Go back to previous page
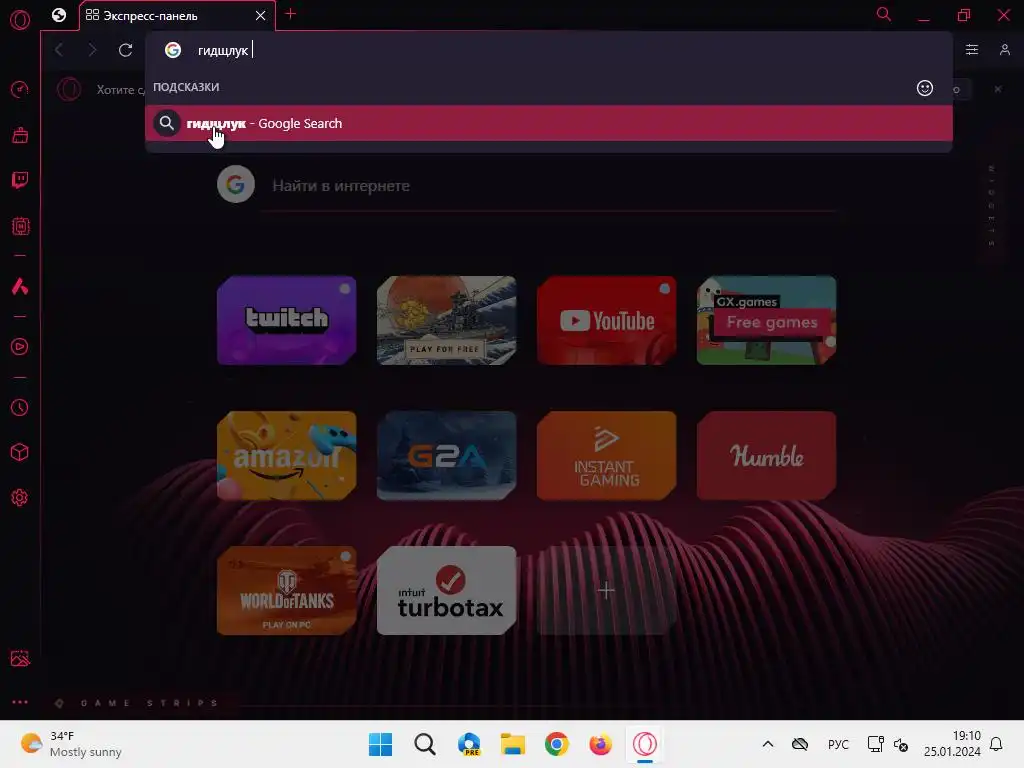The image size is (1024, 768). point(59,50)
